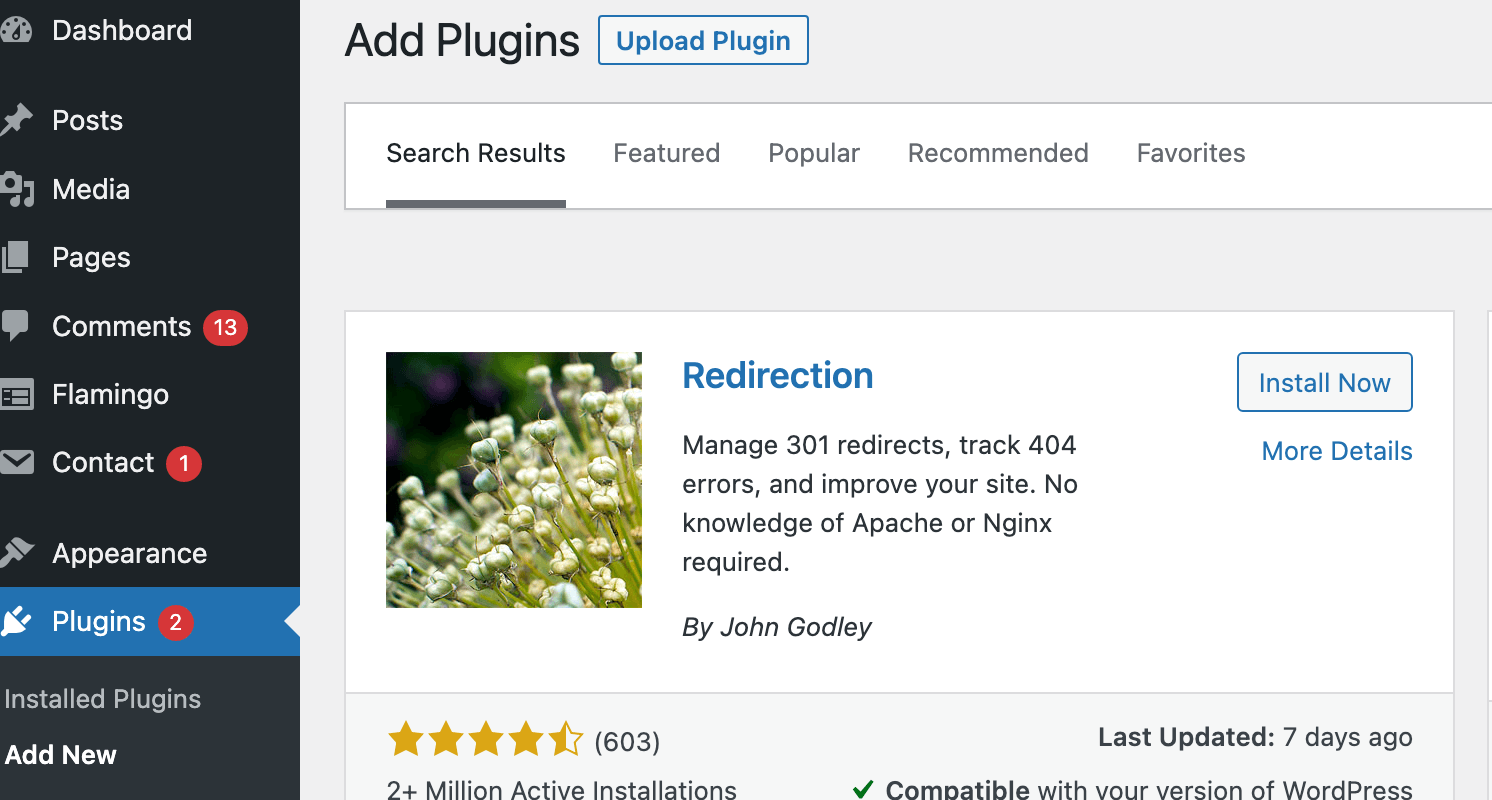
Task: Click the red 13 comments badge
Action: coord(225,327)
